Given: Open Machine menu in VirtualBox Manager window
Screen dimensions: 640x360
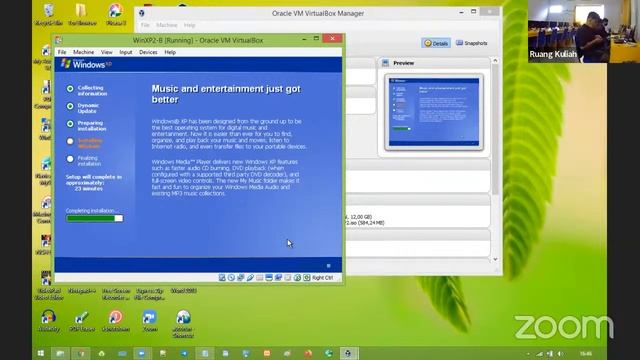Looking at the screenshot, I should 167,25.
